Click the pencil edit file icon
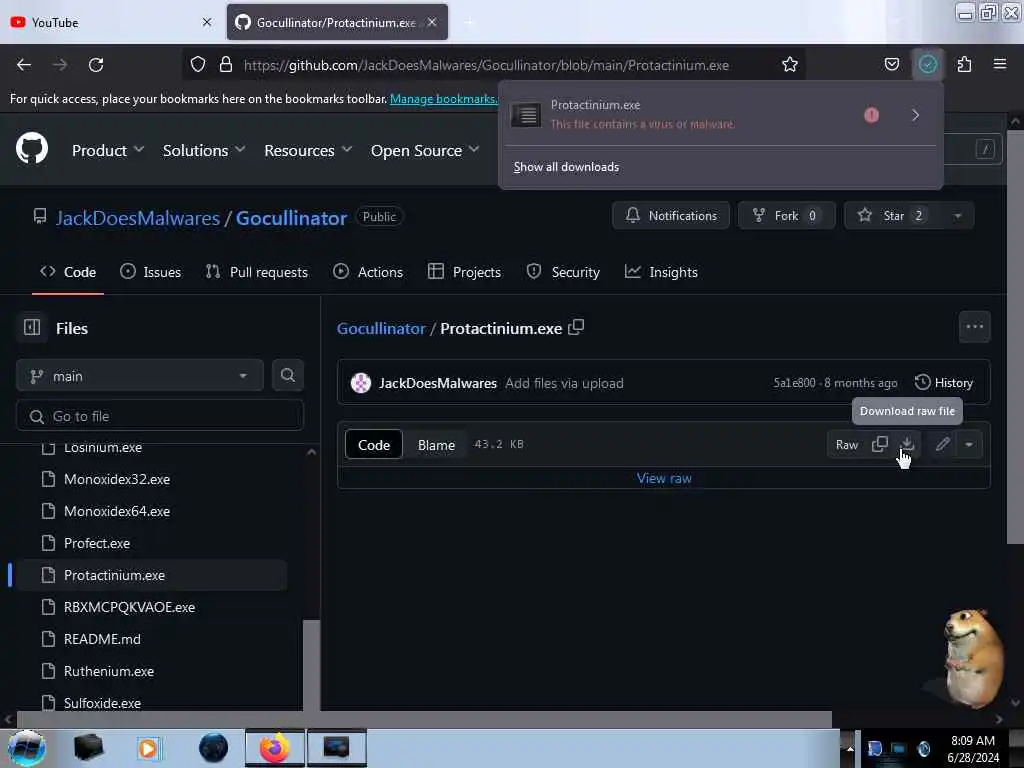Screen dimensions: 1024x768 click(942, 444)
